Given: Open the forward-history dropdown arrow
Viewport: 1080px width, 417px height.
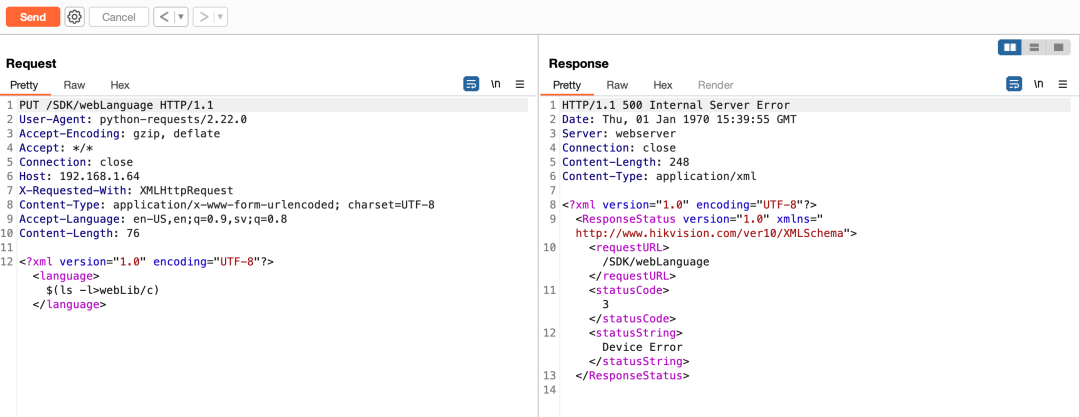Looking at the screenshot, I should pos(221,17).
